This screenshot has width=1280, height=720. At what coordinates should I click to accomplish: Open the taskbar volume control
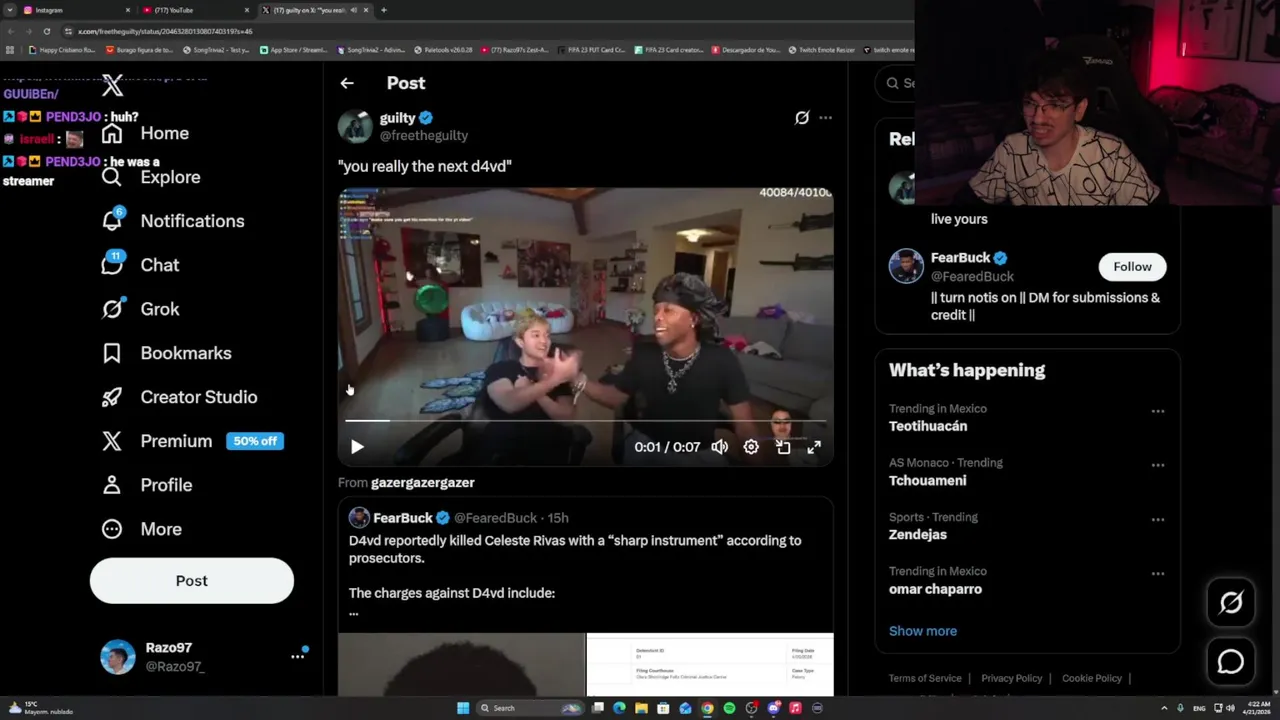[1231, 708]
